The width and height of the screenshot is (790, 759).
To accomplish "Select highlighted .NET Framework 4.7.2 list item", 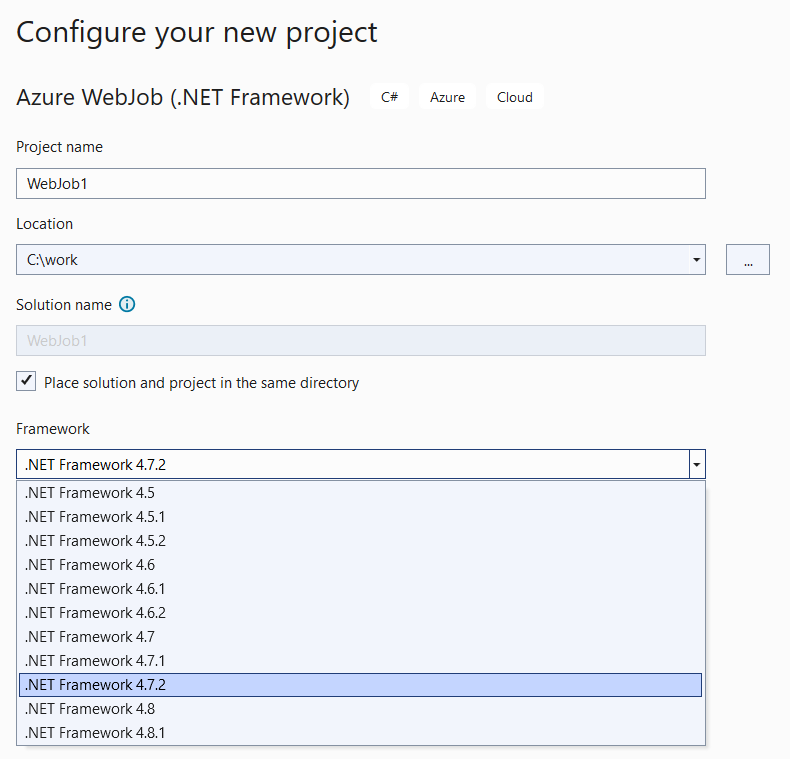I will click(361, 685).
